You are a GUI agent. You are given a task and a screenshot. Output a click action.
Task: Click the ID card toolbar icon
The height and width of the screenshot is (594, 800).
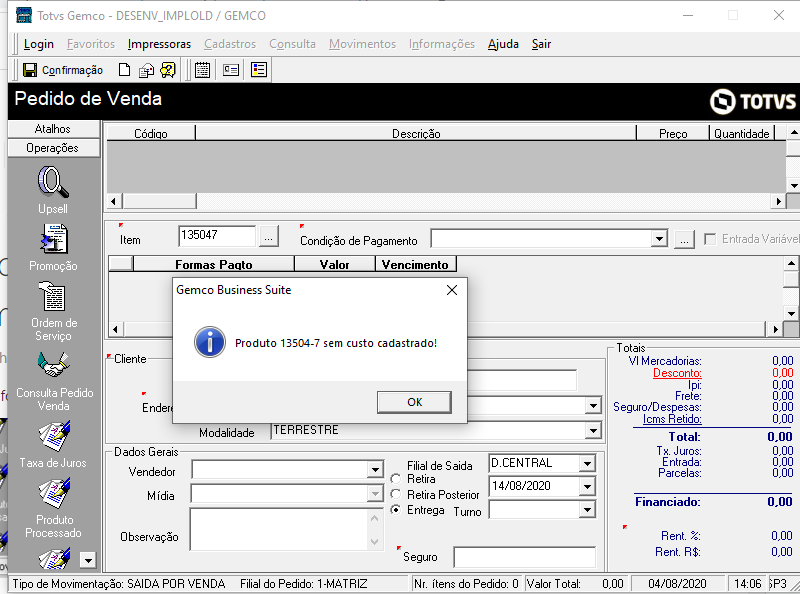click(x=231, y=70)
